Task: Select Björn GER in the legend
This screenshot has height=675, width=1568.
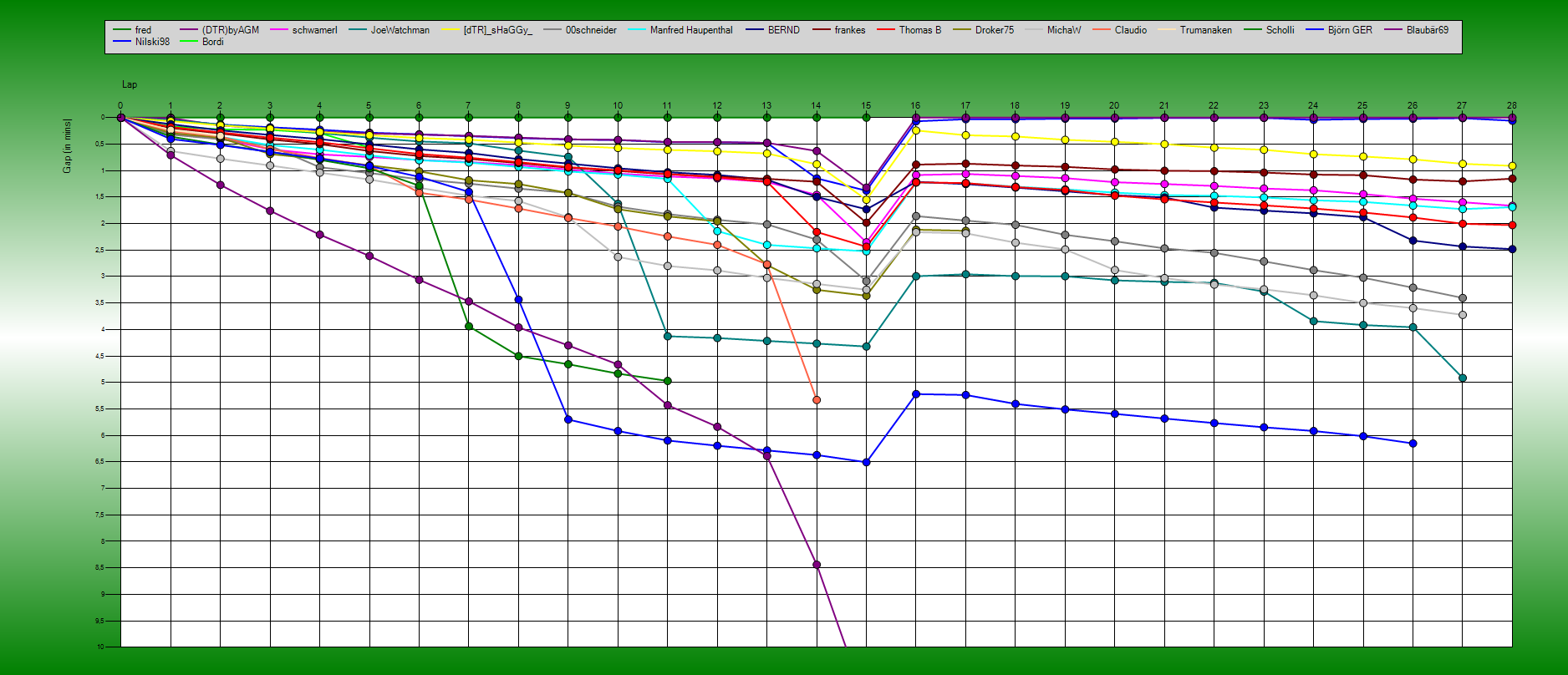Action: [1339, 30]
